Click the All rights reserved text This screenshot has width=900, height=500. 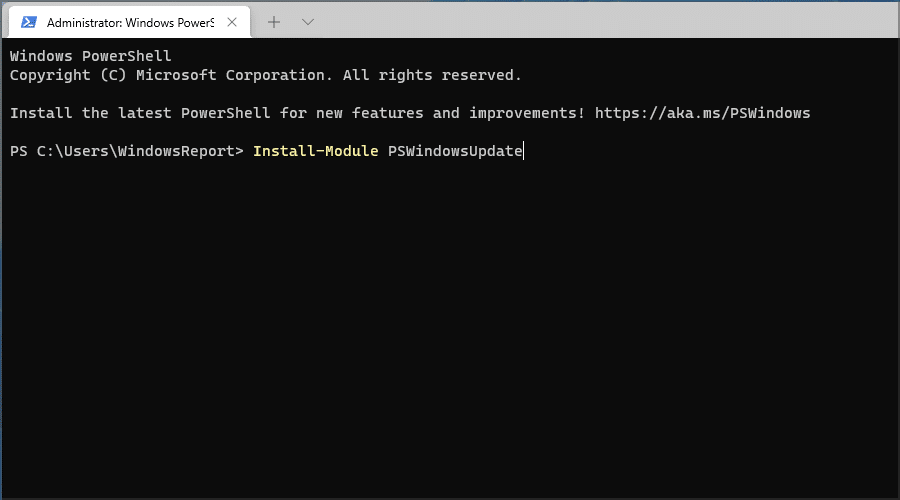432,75
